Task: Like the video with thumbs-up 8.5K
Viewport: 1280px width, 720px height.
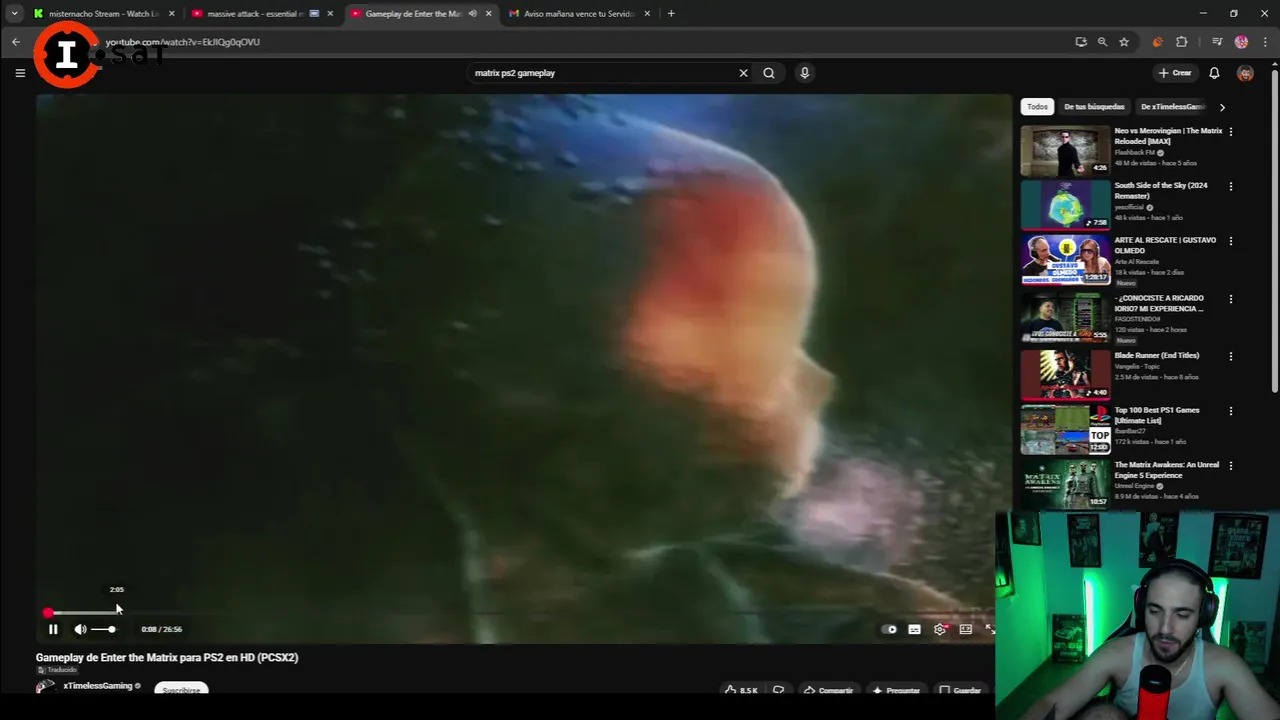Action: (741, 690)
